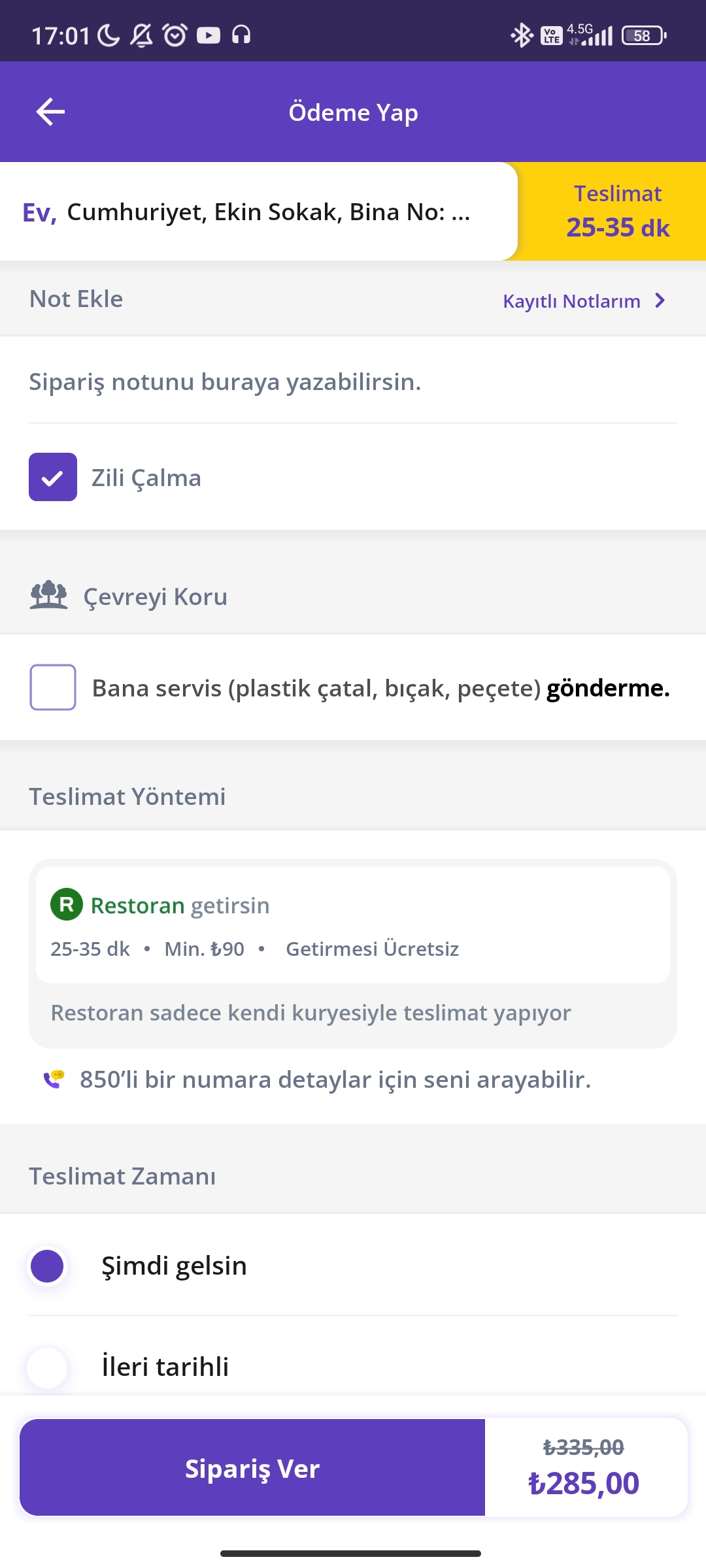Tap the Restoran getirsin delivery card
706x1568 pixels.
[x=353, y=925]
